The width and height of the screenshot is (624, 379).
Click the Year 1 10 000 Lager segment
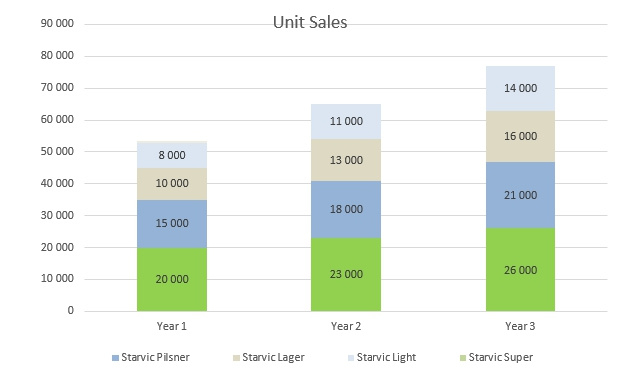pos(172,184)
